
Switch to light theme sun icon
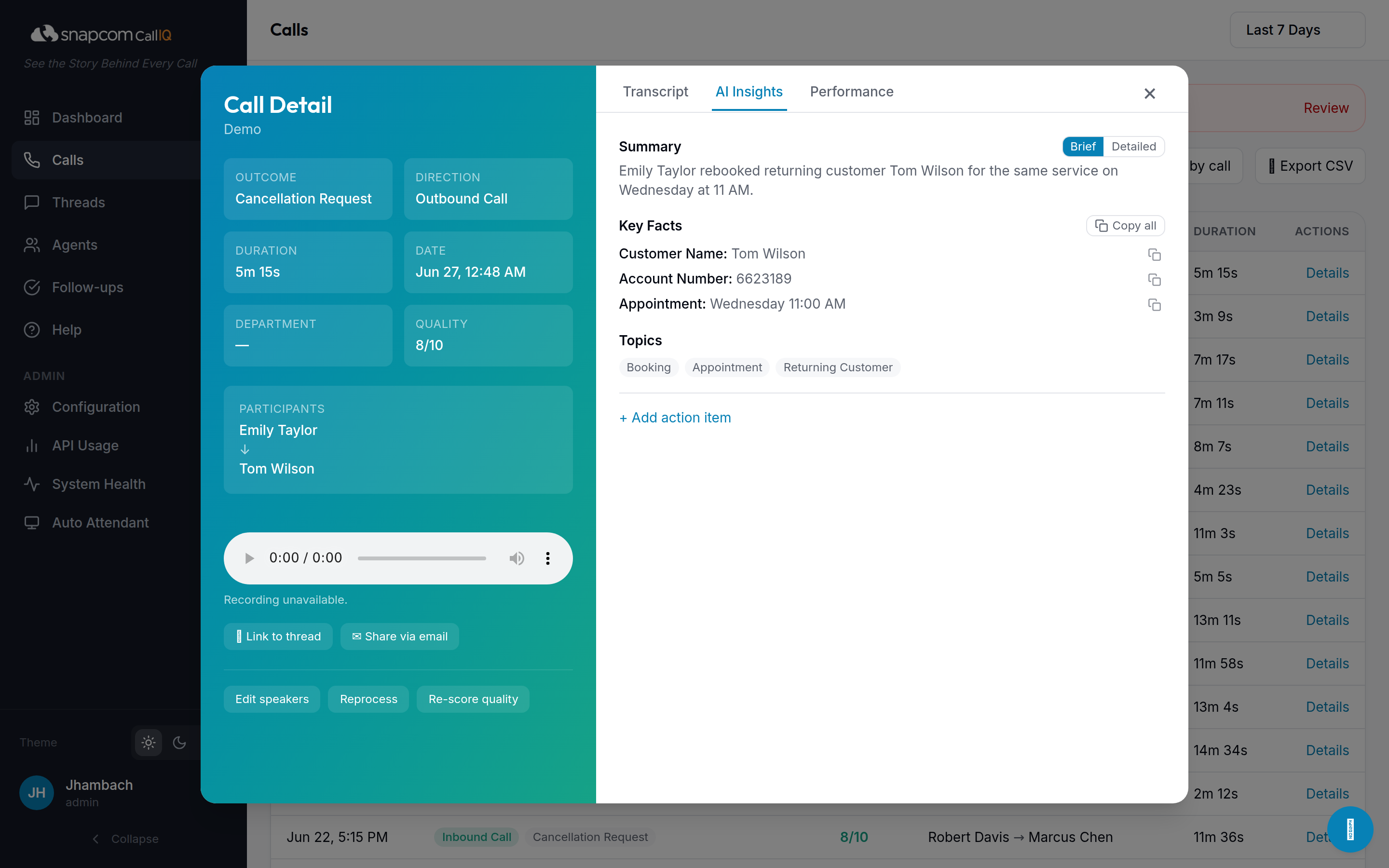click(149, 742)
